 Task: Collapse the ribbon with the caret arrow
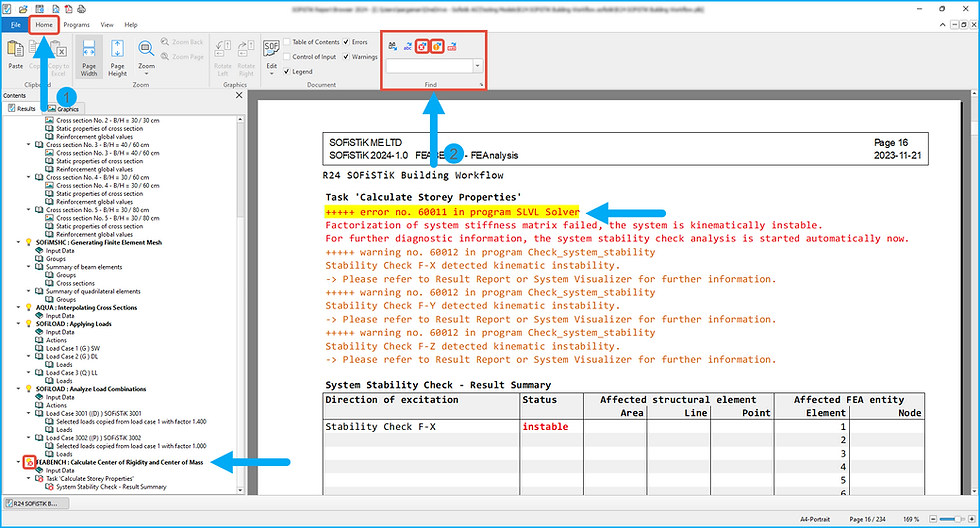[942, 25]
